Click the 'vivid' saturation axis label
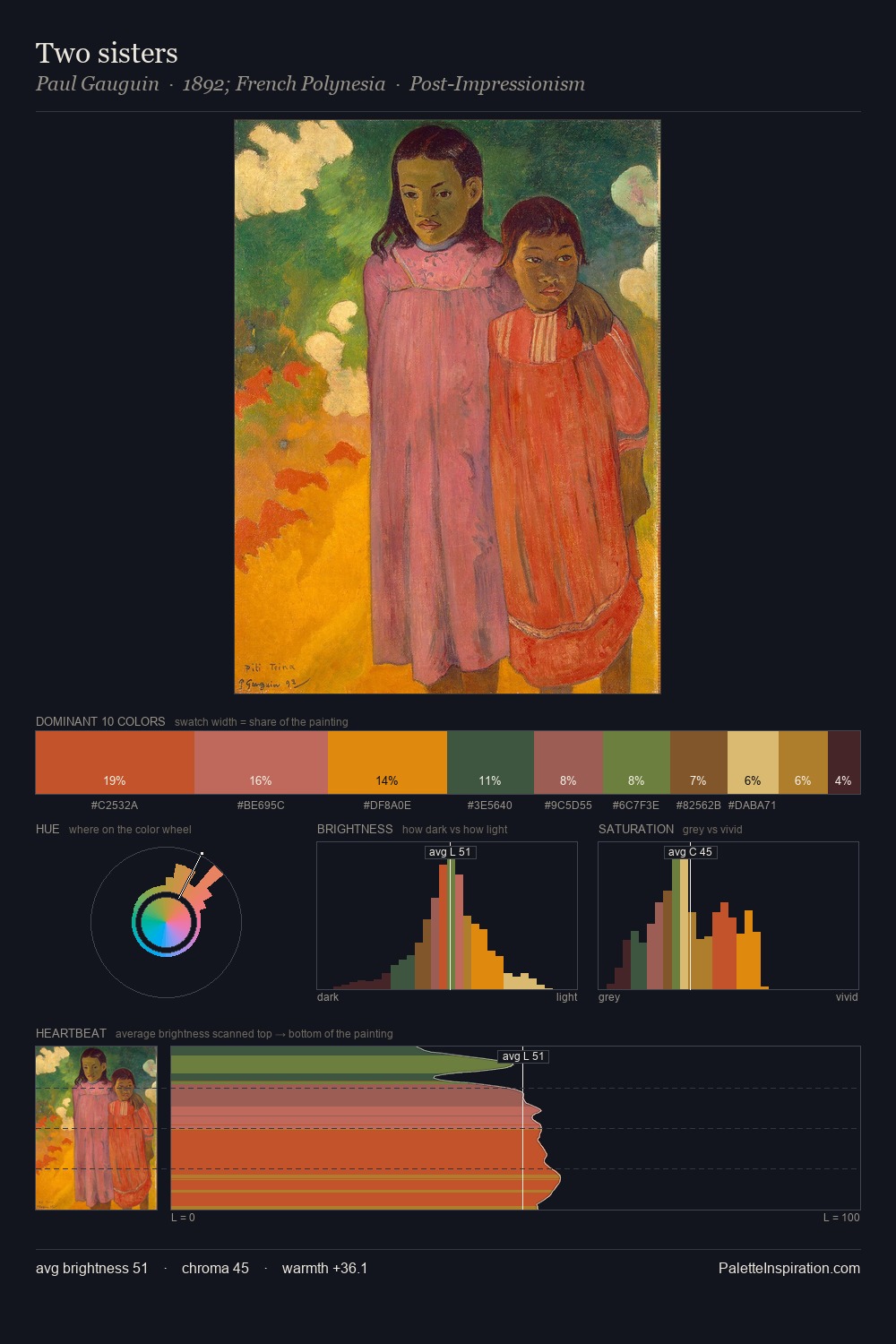This screenshot has width=896, height=1344. click(x=847, y=997)
